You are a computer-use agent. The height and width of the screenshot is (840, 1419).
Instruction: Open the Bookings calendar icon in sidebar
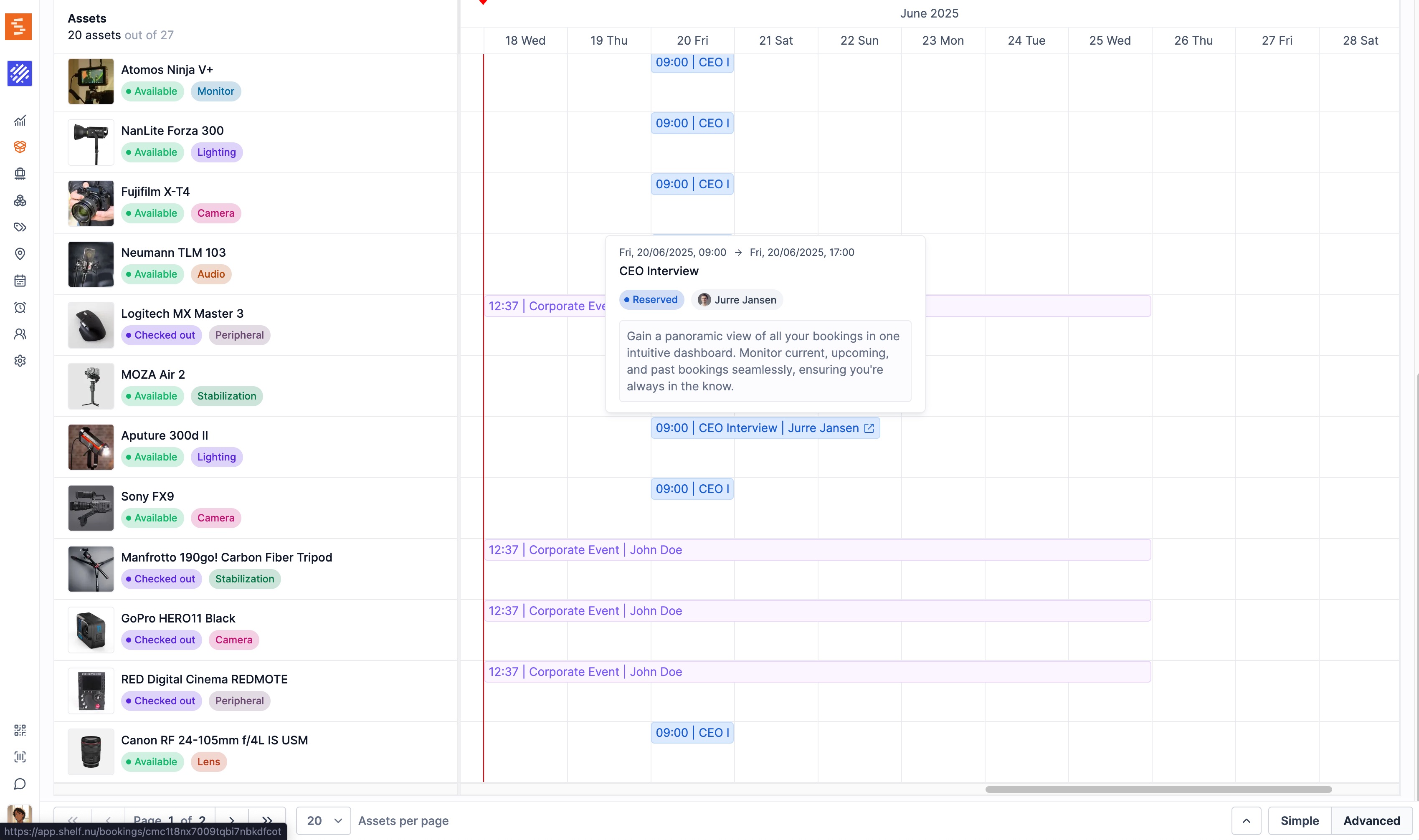20,280
